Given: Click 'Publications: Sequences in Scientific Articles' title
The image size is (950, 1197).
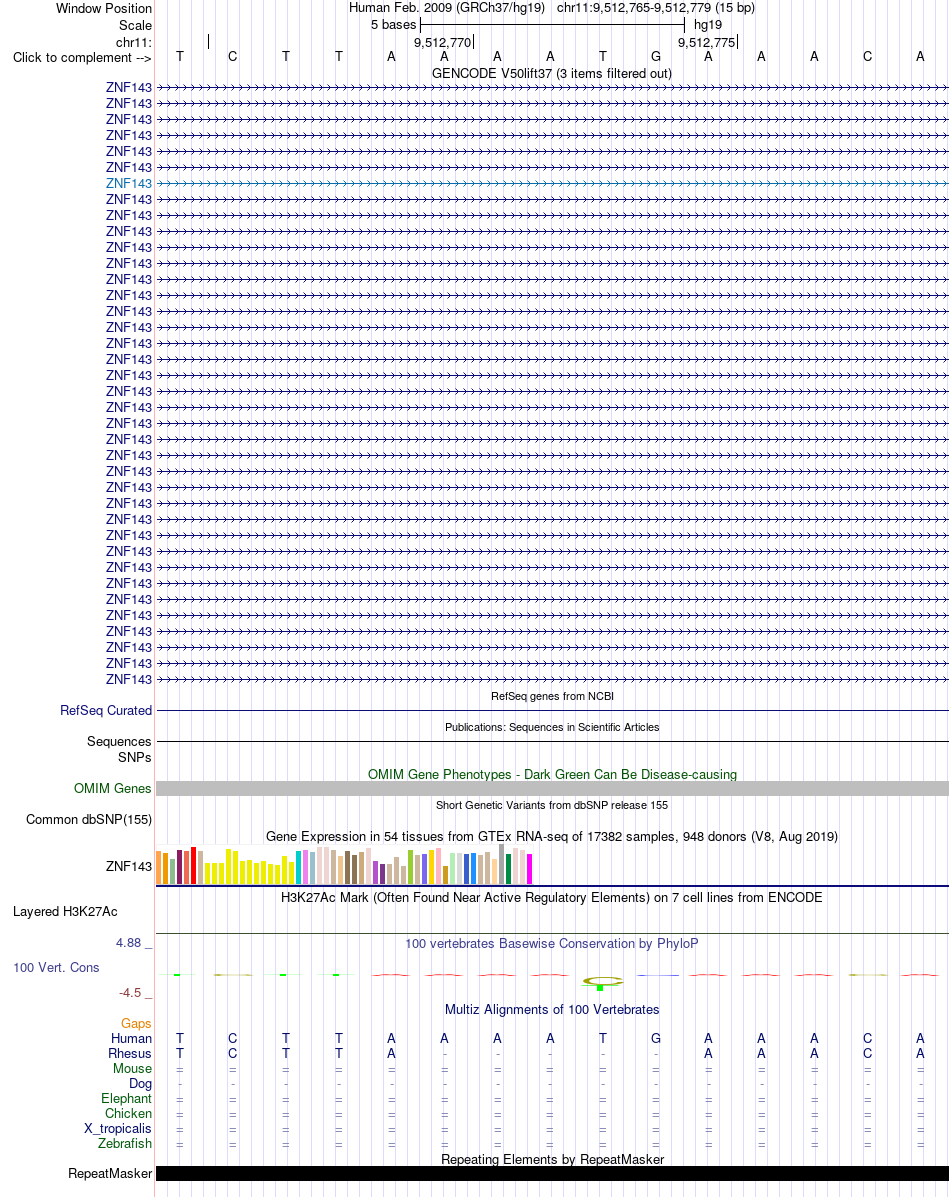Looking at the screenshot, I should tap(552, 728).
